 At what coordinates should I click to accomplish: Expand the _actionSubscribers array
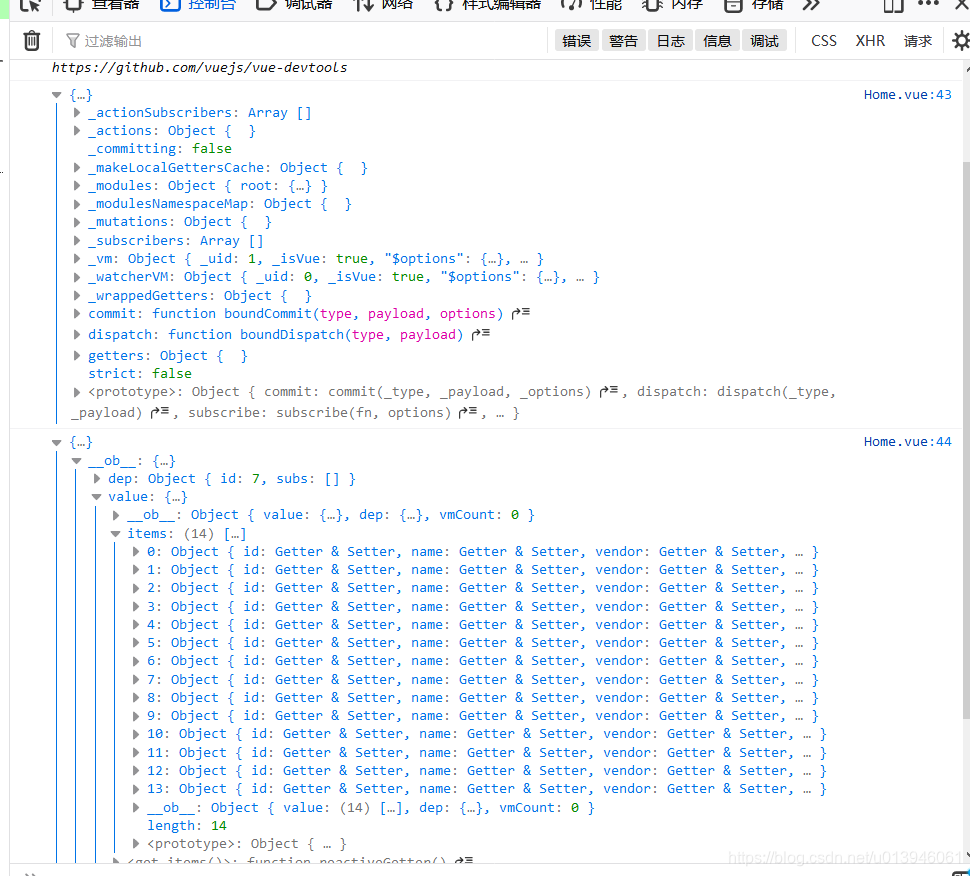pyautogui.click(x=77, y=113)
